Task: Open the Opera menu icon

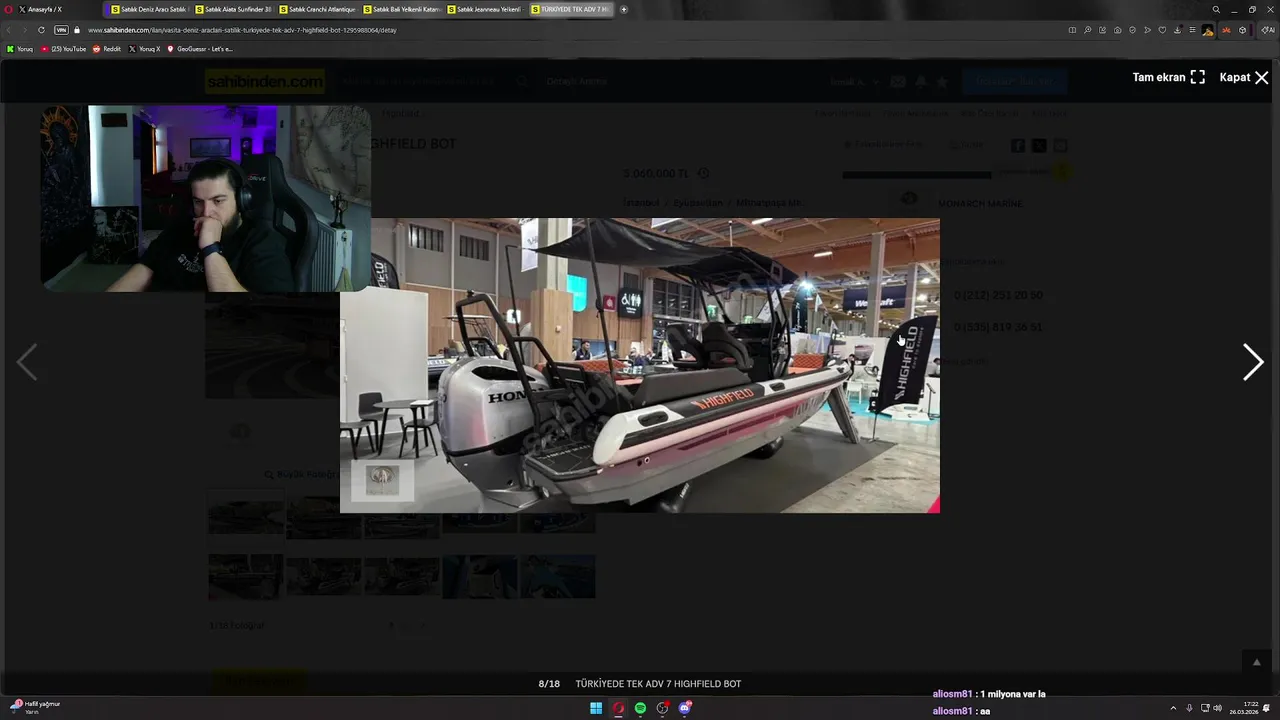Action: 9,9
